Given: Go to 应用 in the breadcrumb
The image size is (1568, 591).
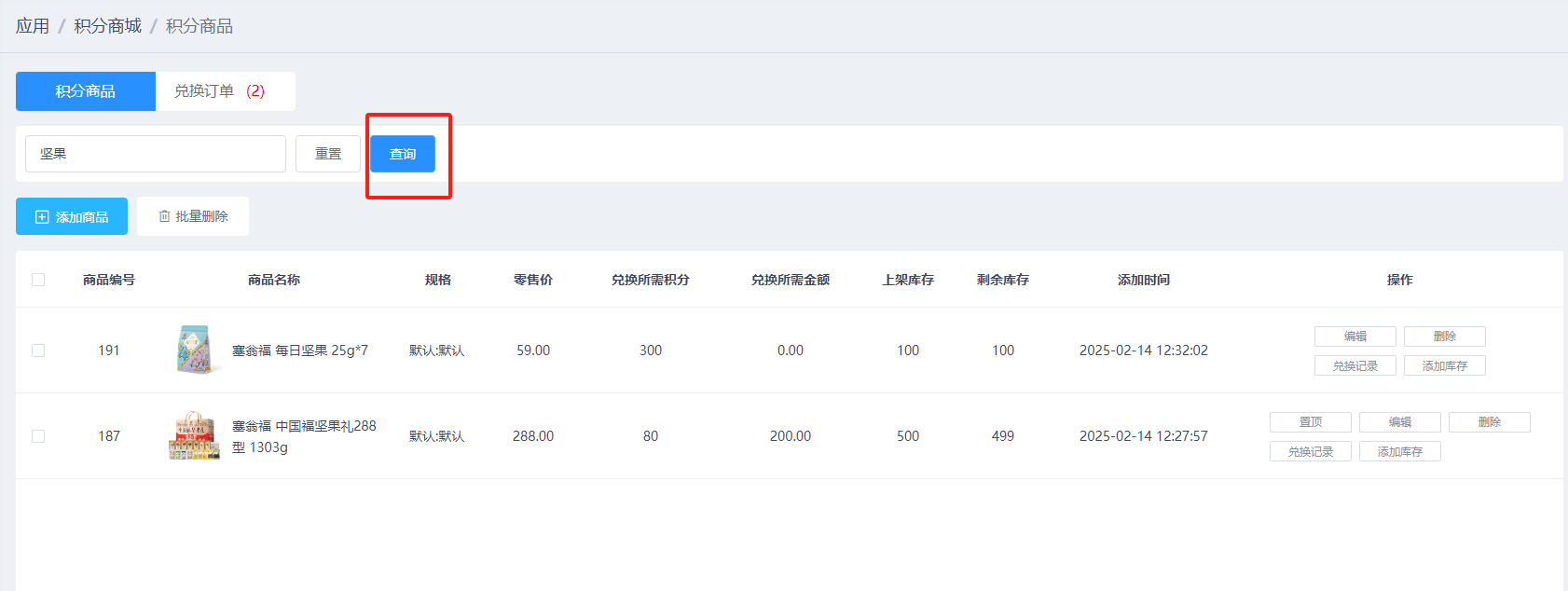Looking at the screenshot, I should pos(33,26).
